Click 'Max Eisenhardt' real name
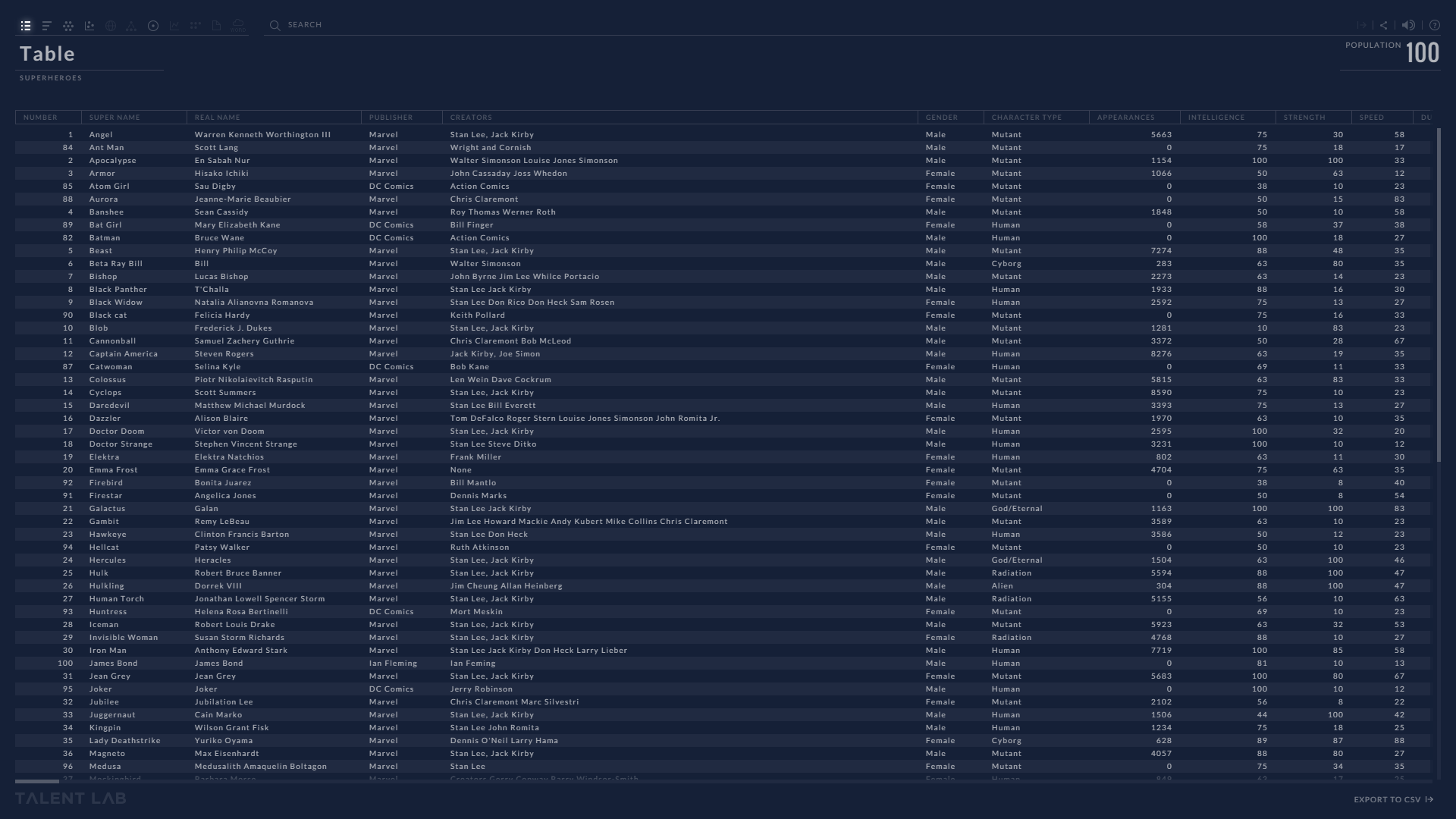Viewport: 1456px width, 819px height. pos(227,754)
